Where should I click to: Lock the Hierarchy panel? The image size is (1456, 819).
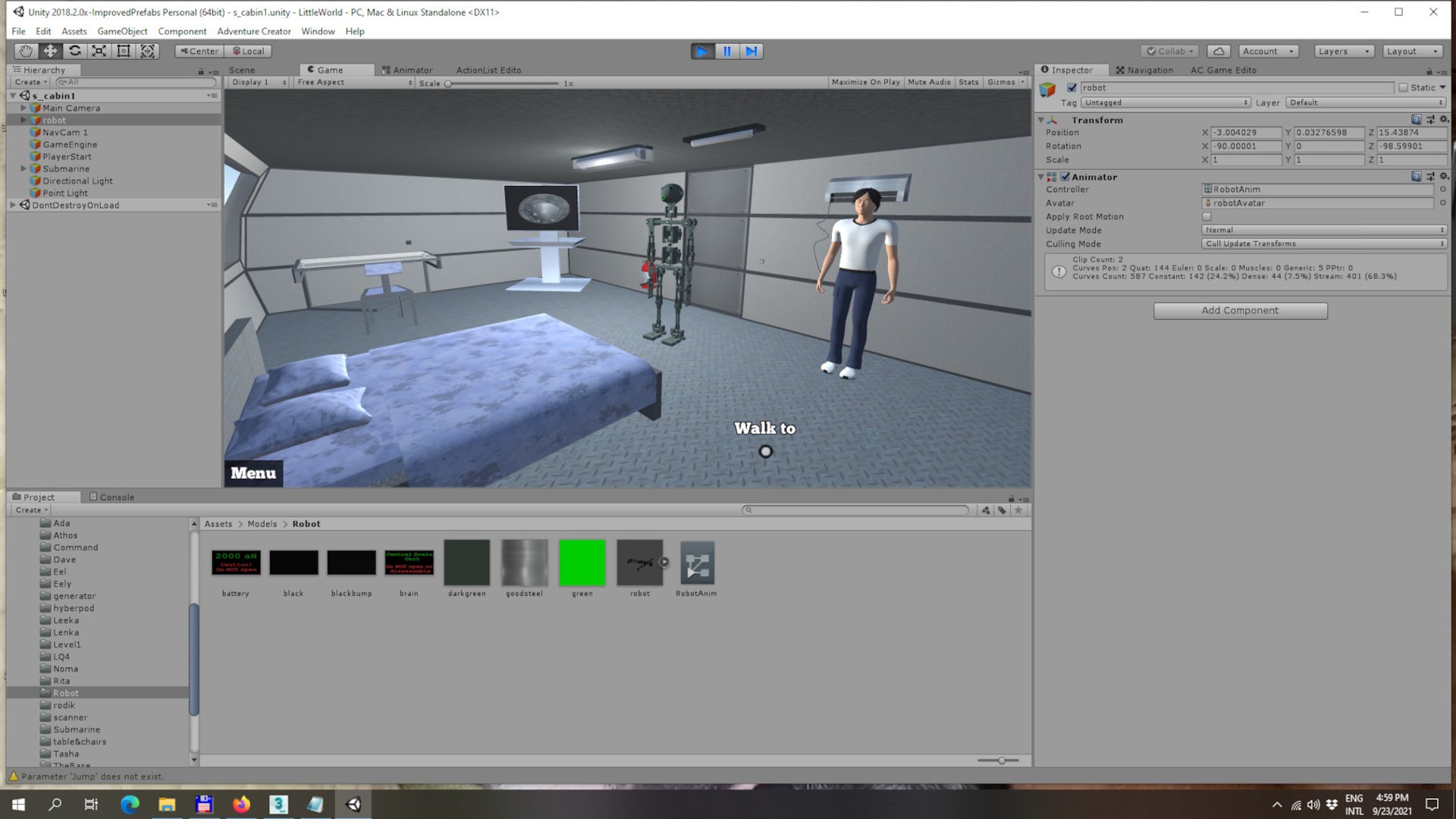point(201,71)
